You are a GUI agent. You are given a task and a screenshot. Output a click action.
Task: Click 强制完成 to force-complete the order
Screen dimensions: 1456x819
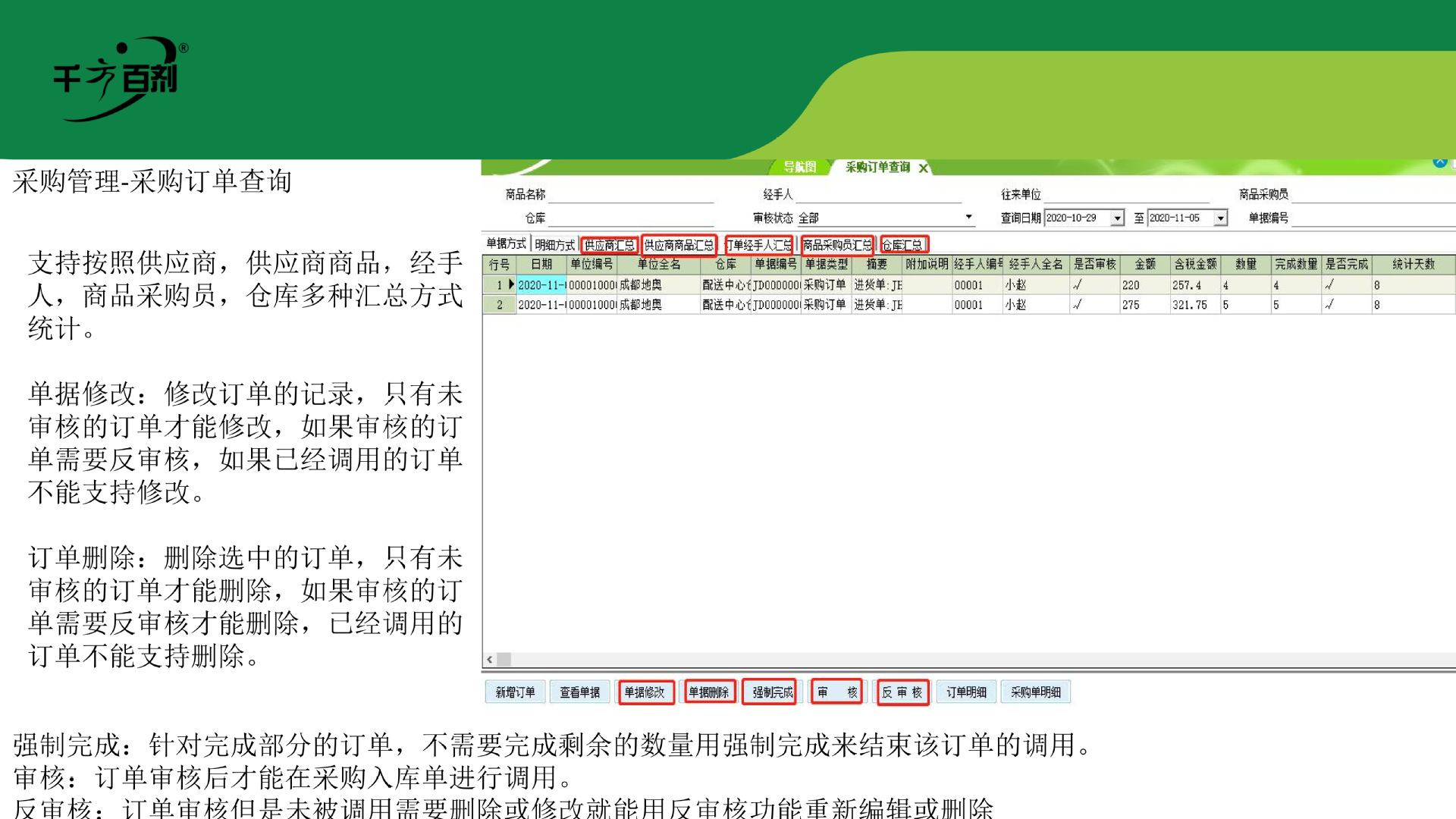pos(769,692)
